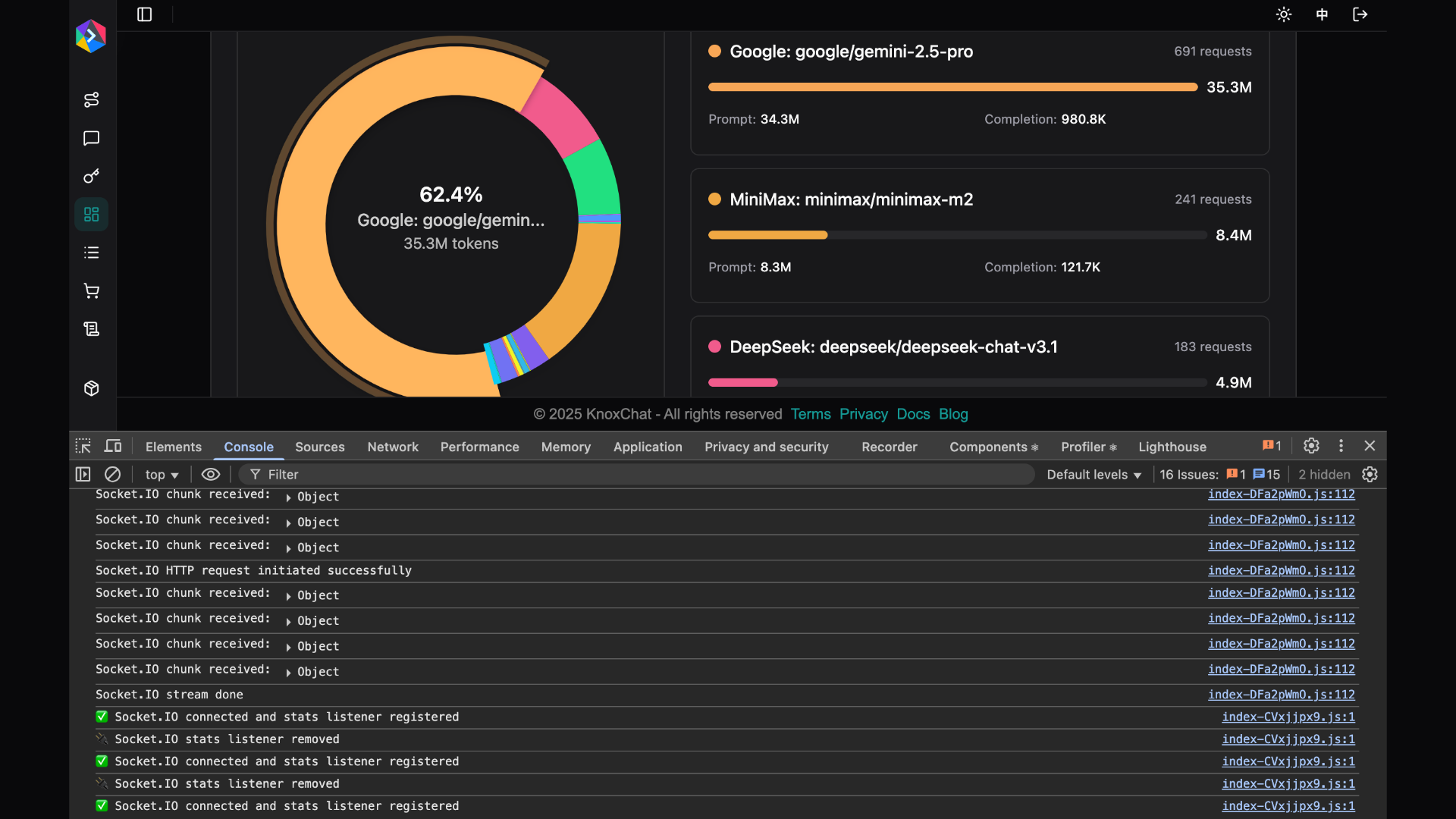
Task: Click the Gemini usage progress bar
Action: [x=952, y=86]
